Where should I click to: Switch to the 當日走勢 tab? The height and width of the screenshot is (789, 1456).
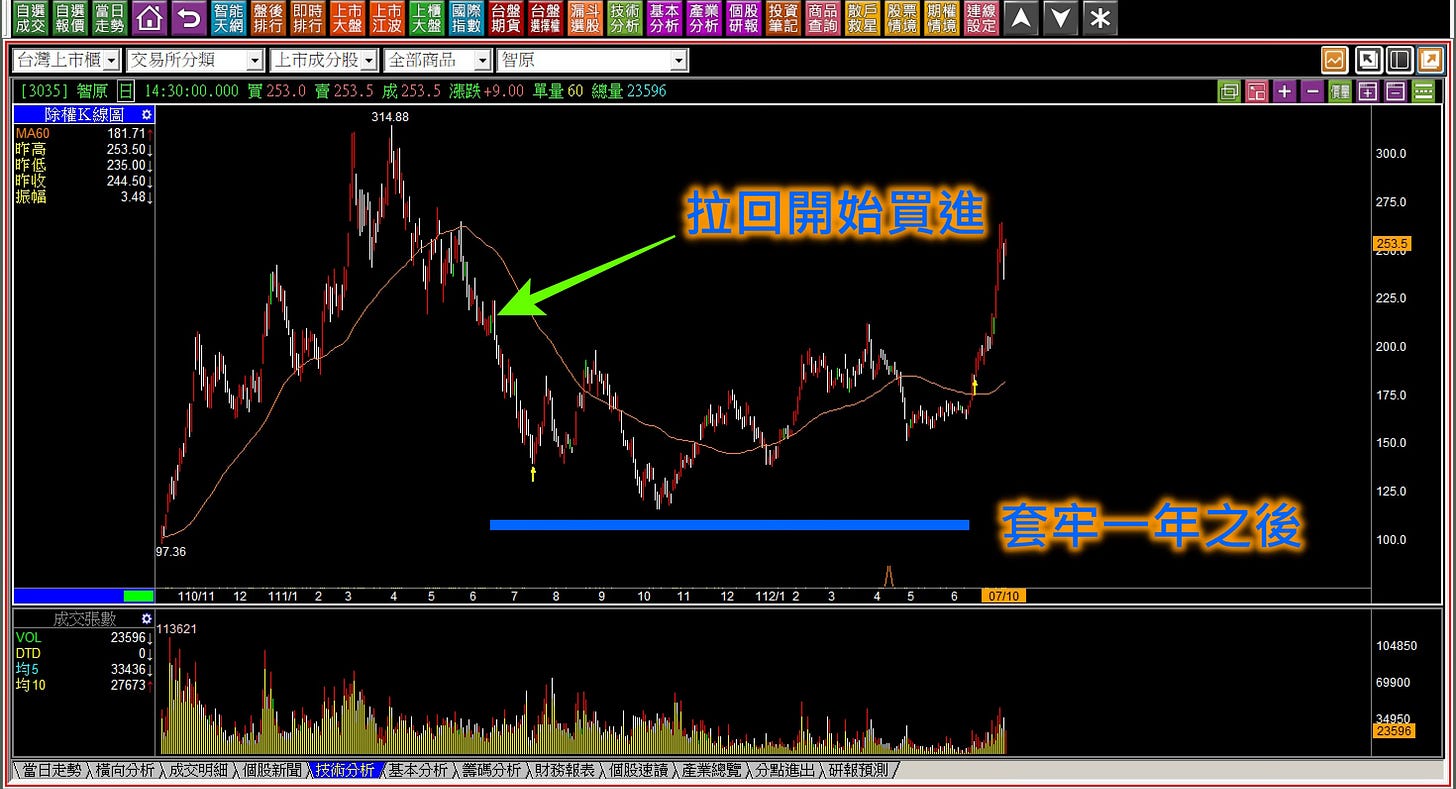pos(51,770)
